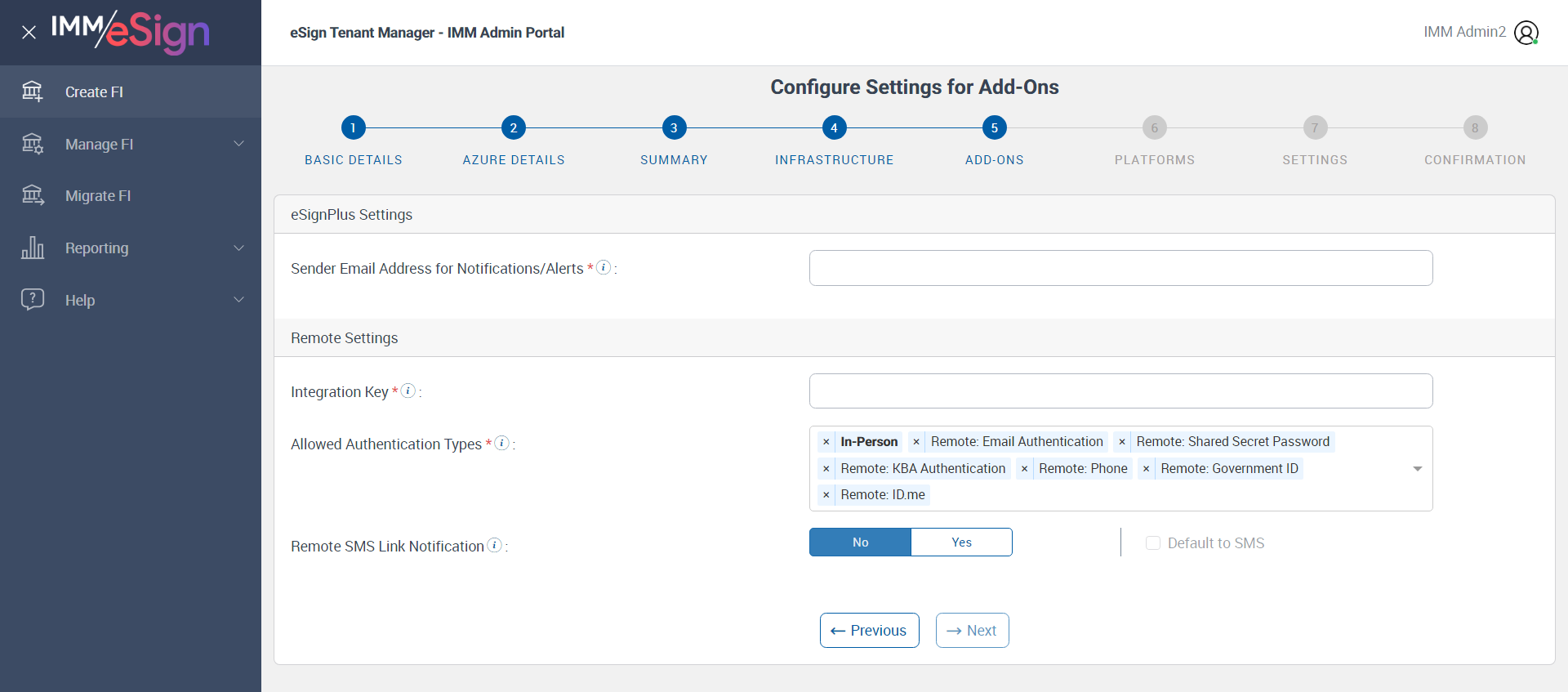Screen dimensions: 1568x692
Task: Close the sidebar with the X icon
Action: (x=29, y=33)
